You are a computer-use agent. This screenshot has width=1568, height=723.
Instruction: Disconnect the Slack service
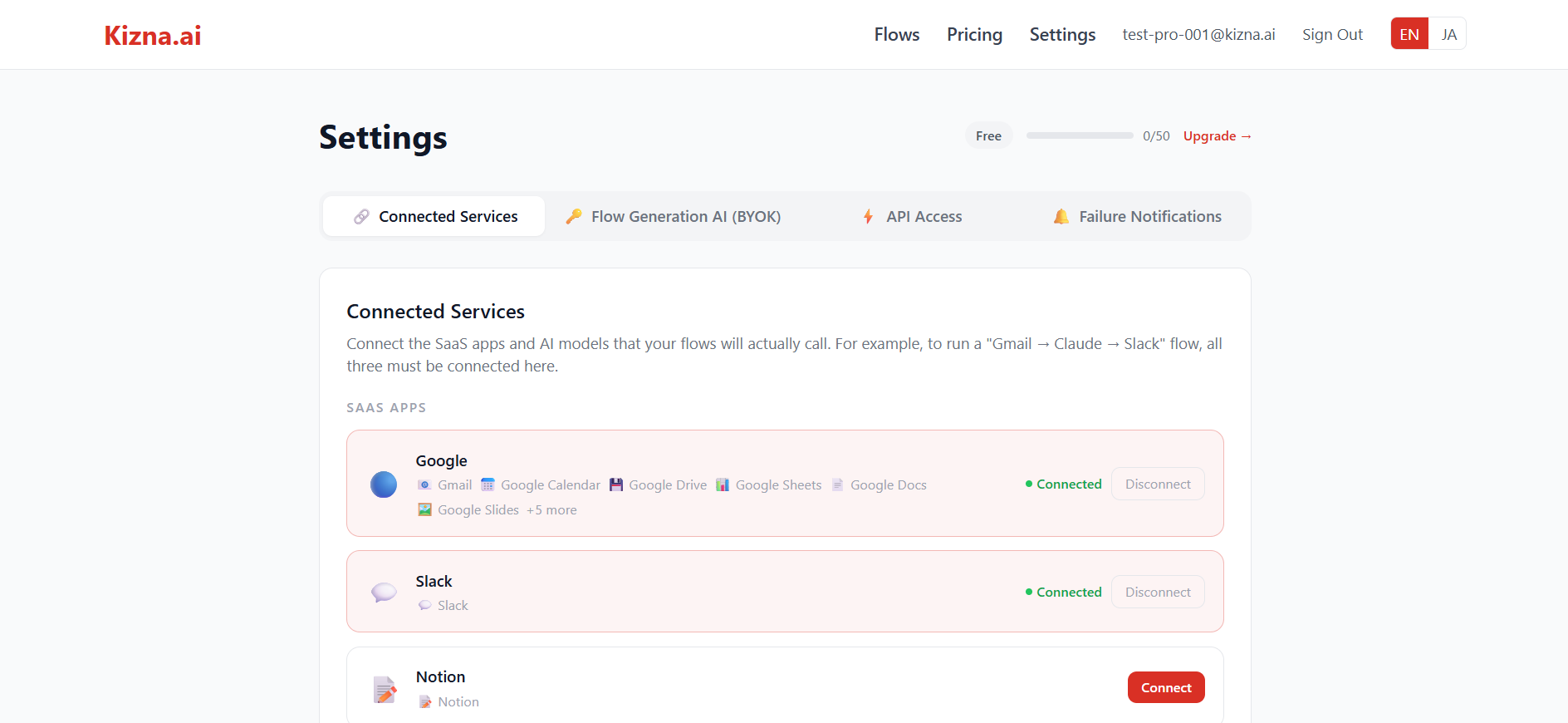tap(1158, 592)
